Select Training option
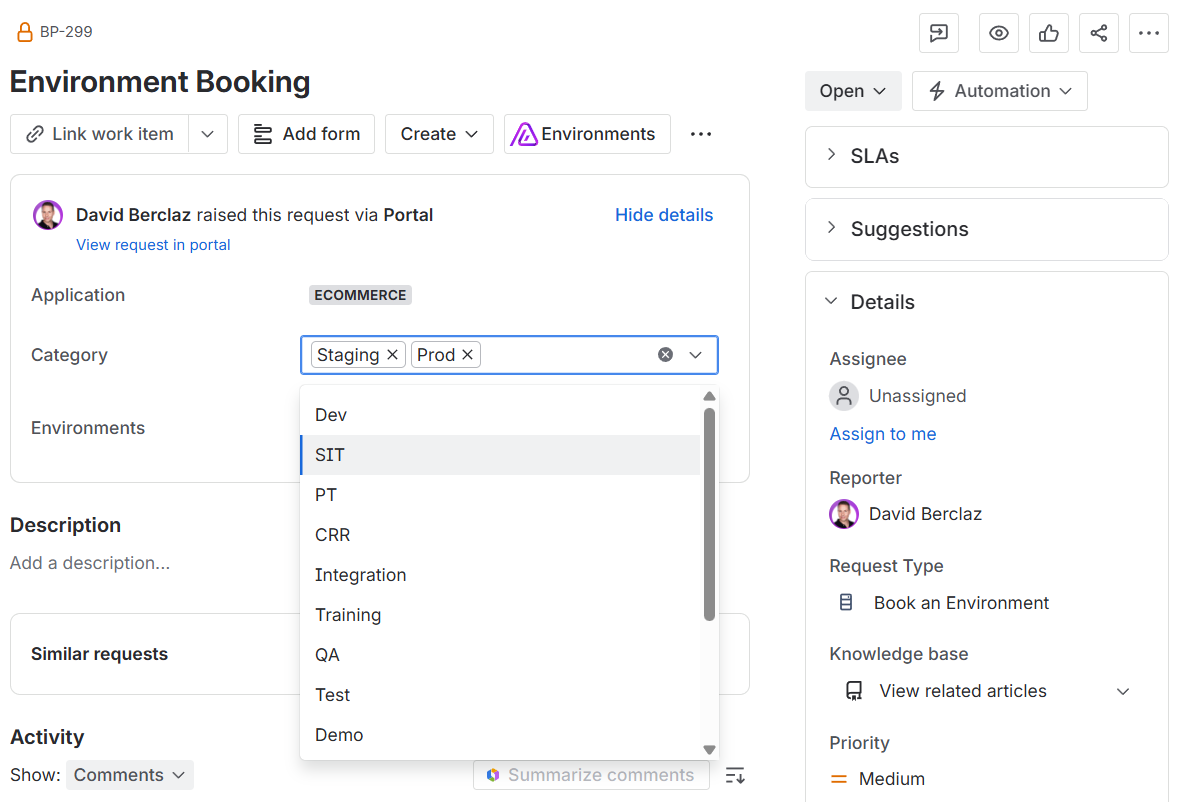 500,615
